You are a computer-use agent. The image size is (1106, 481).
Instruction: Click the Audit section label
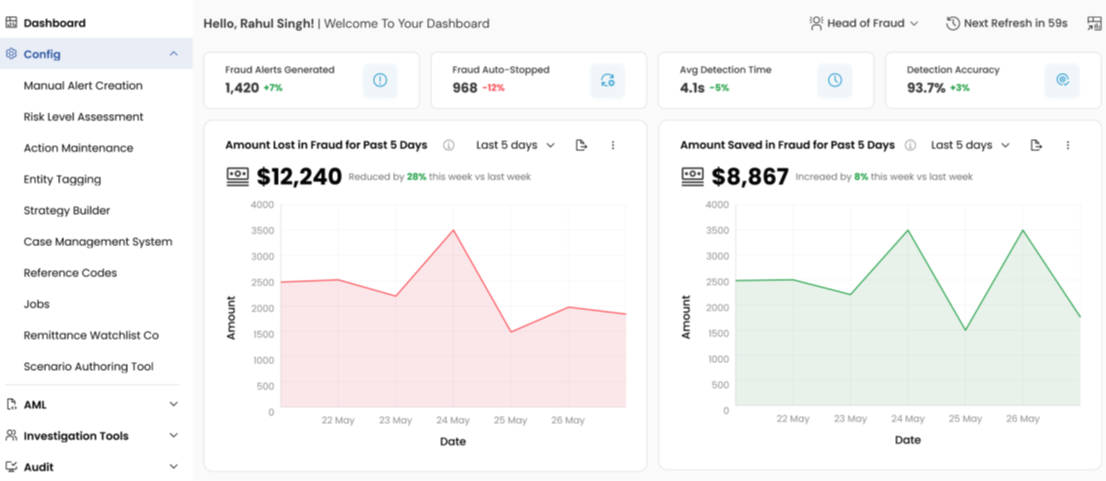[x=39, y=466]
